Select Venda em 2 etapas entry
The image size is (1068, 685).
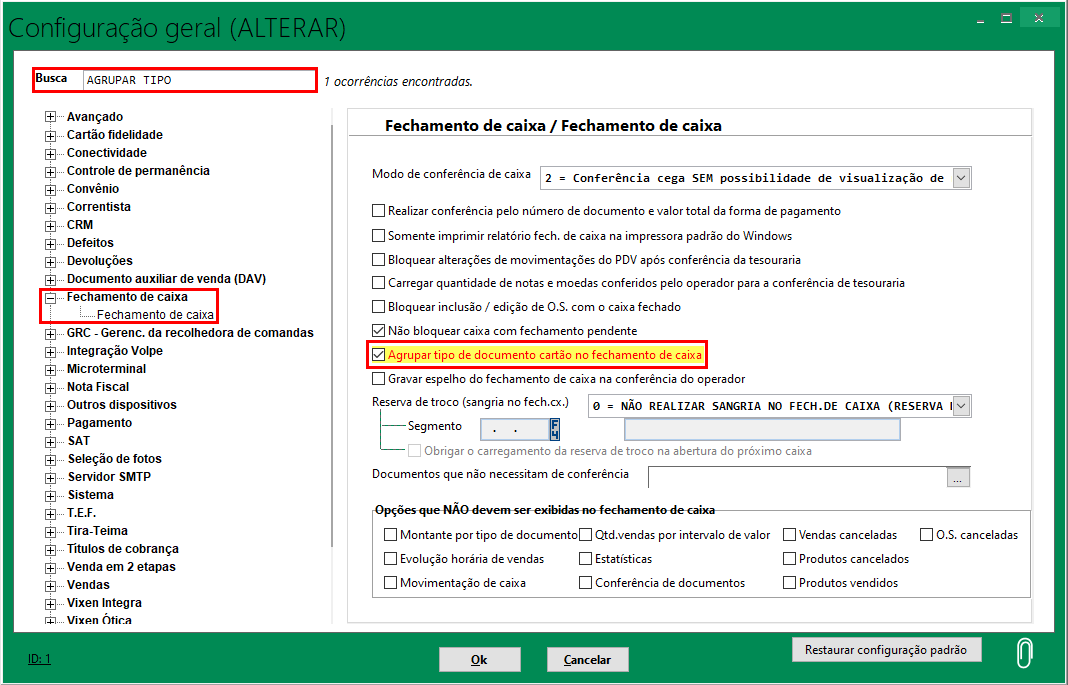121,567
